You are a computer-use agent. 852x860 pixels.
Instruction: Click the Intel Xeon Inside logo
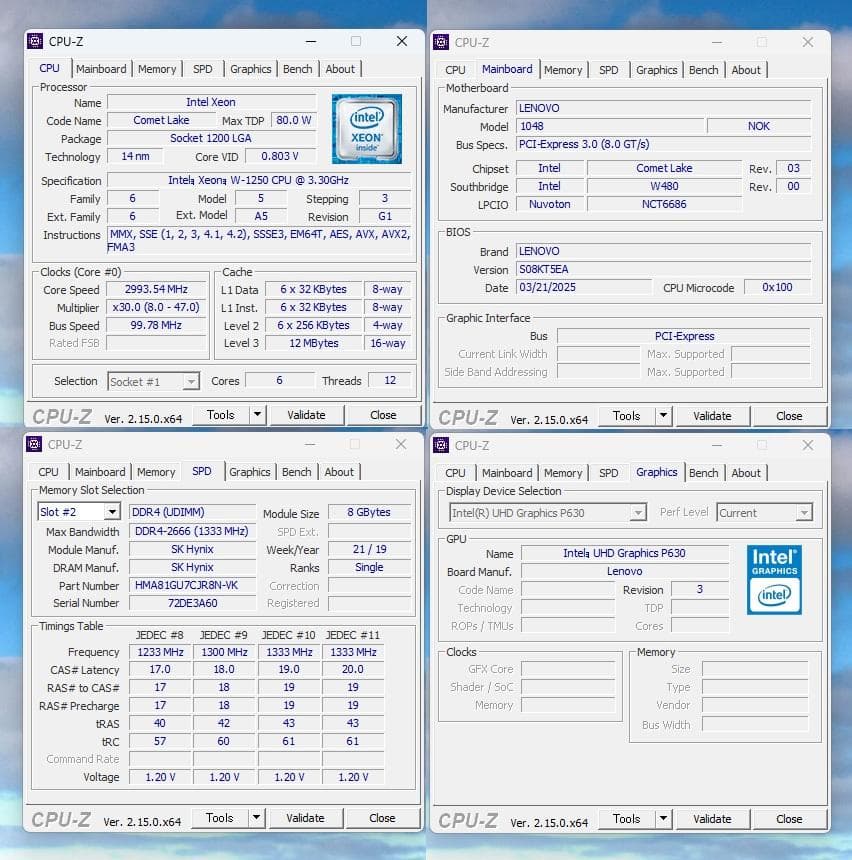(x=367, y=128)
